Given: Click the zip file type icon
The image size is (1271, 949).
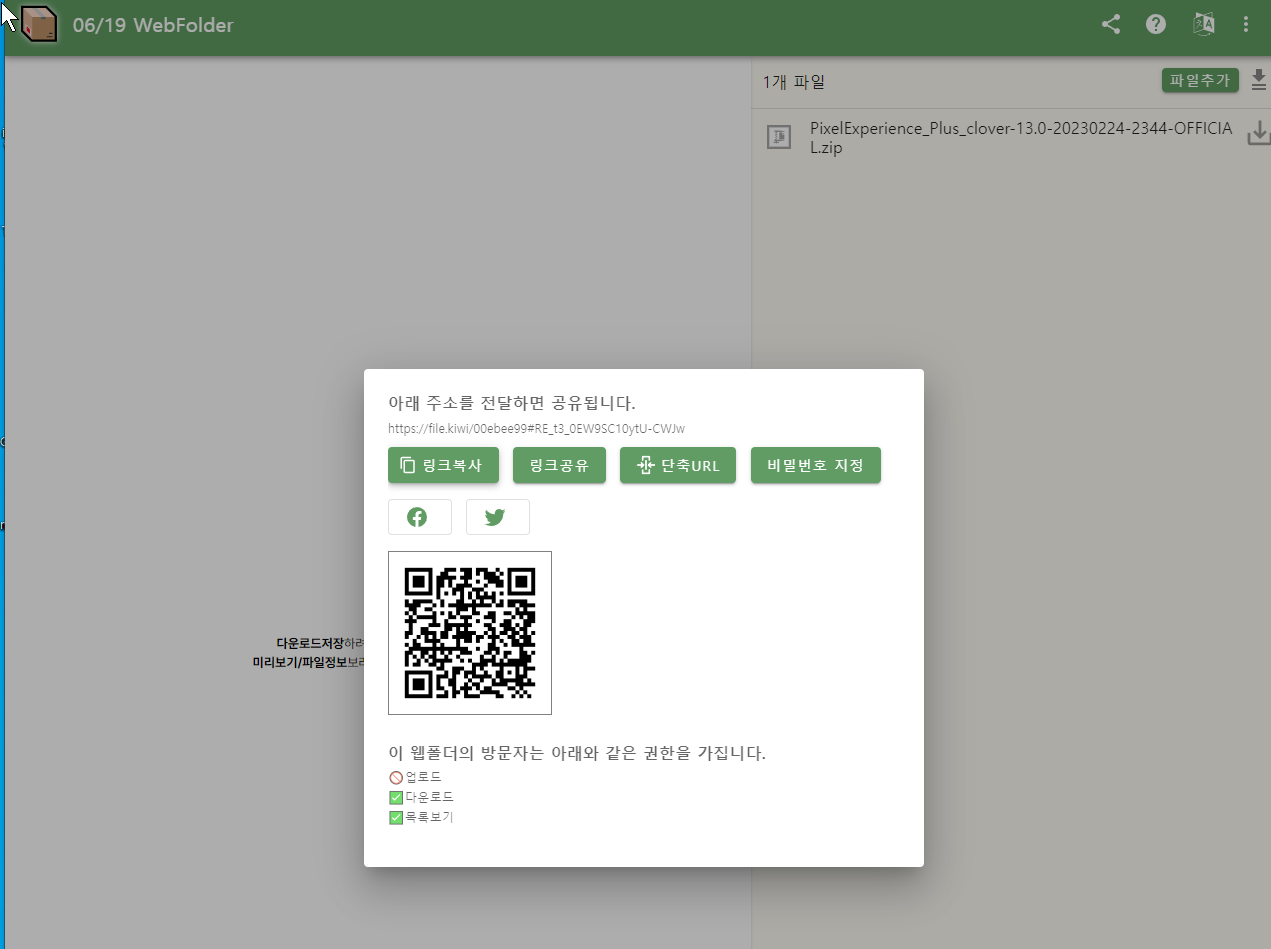Looking at the screenshot, I should (779, 137).
